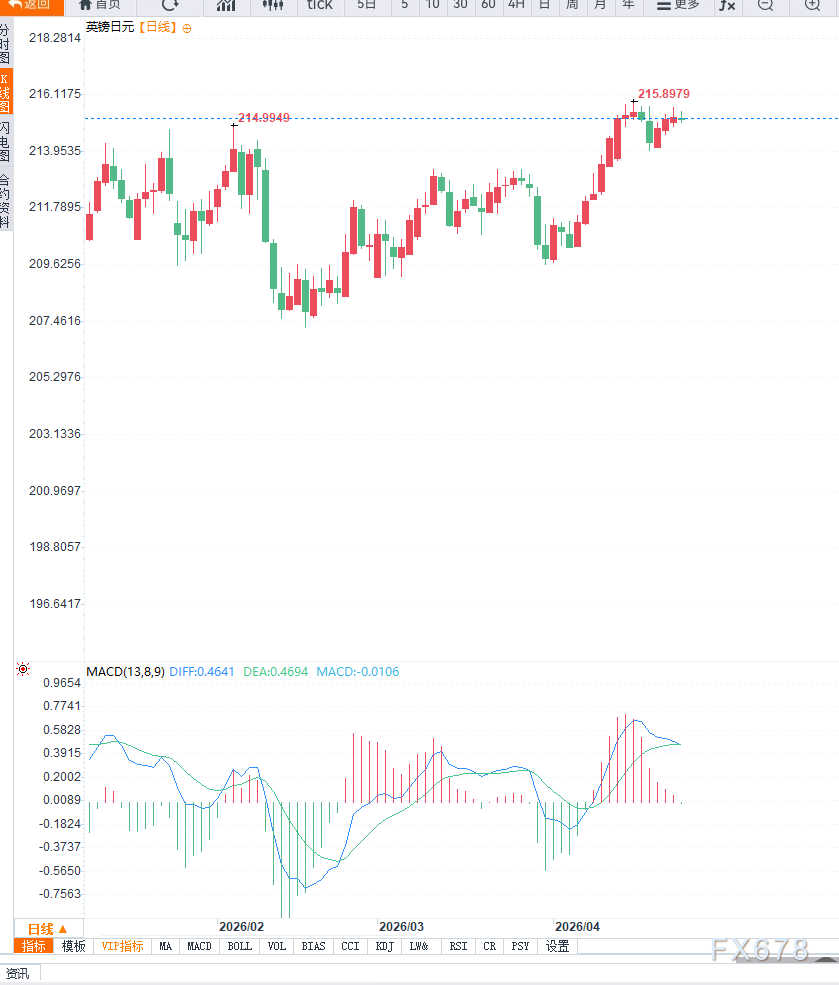Switch to 分时图 side tab

pos(5,45)
